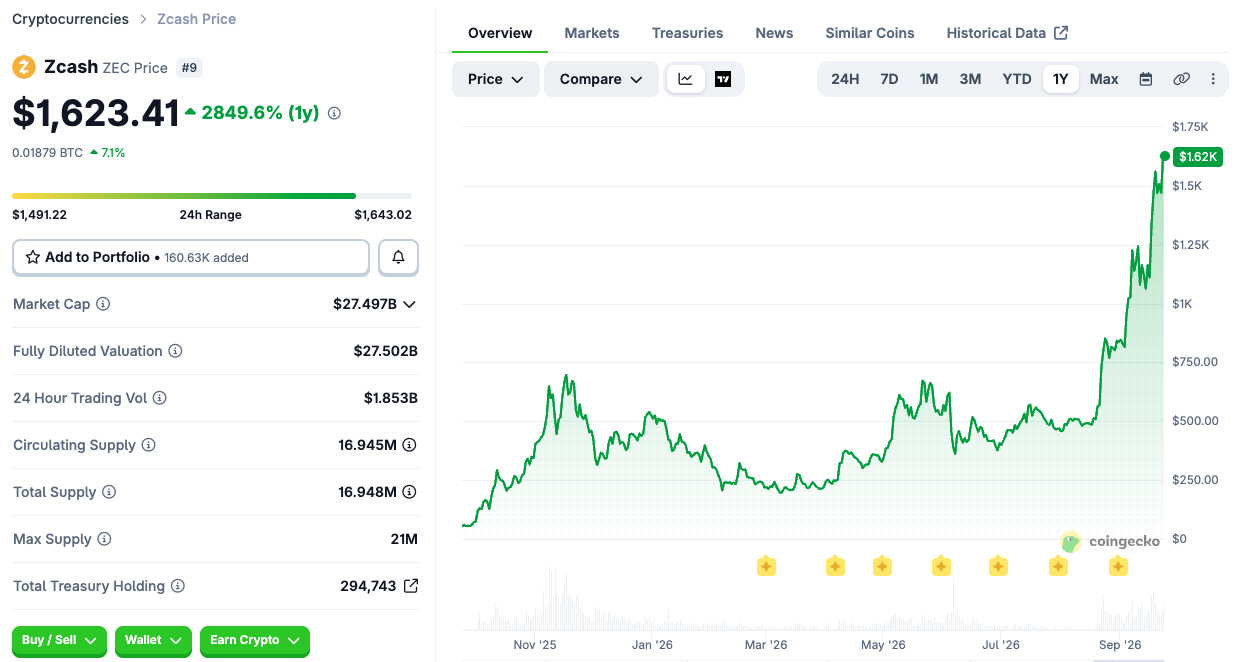Select the Max time range
Screen dimensions: 1241x662
(x=1104, y=79)
